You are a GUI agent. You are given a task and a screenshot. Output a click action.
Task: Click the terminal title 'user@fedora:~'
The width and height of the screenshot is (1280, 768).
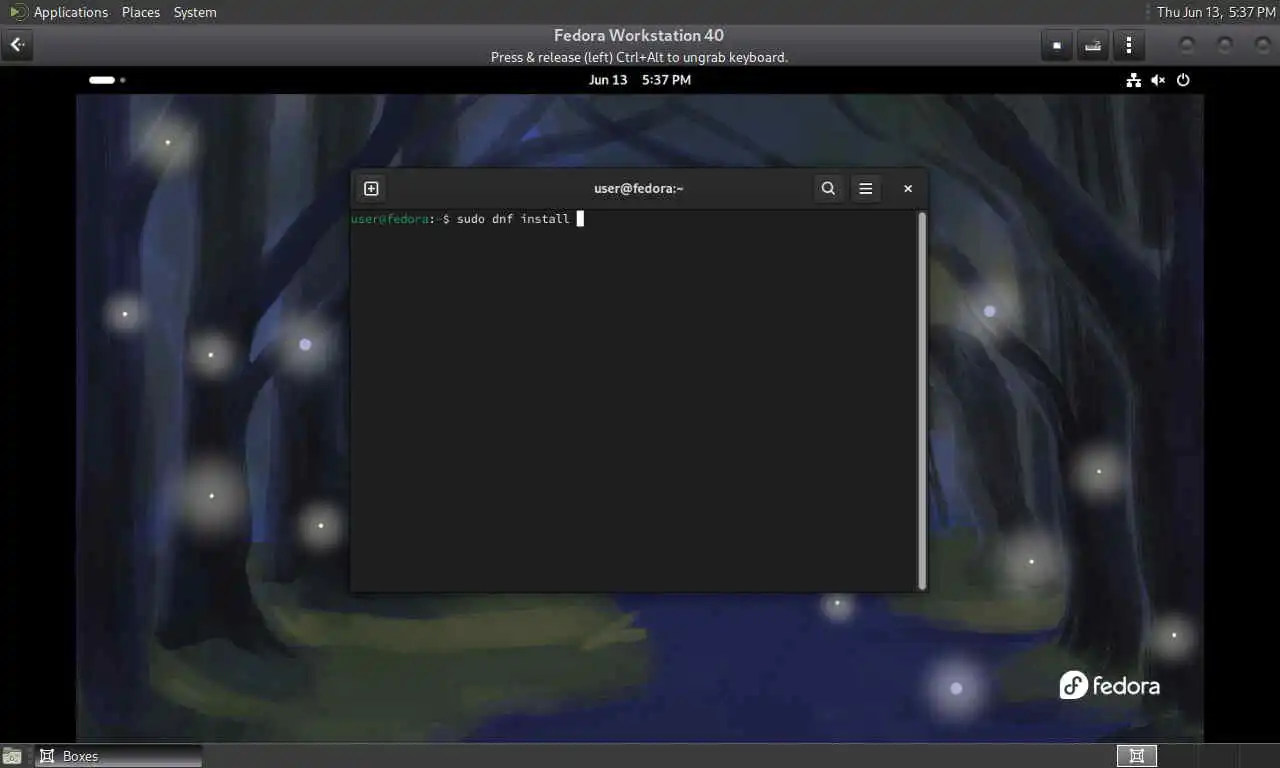pos(639,188)
